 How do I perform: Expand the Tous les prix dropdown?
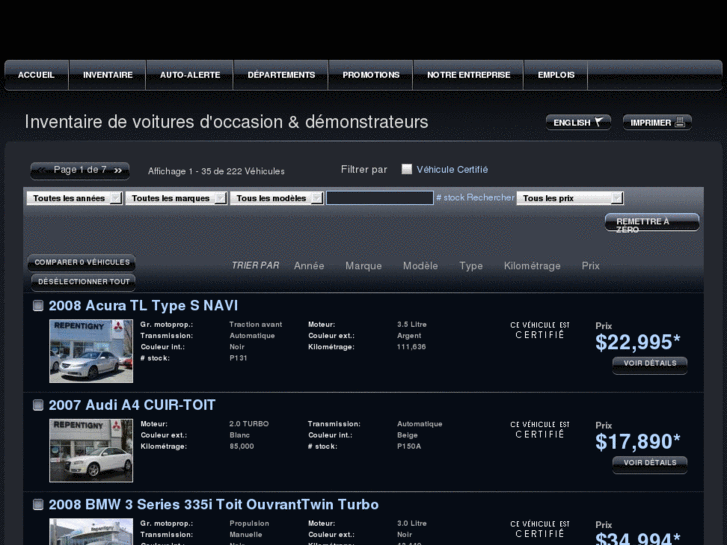[570, 198]
